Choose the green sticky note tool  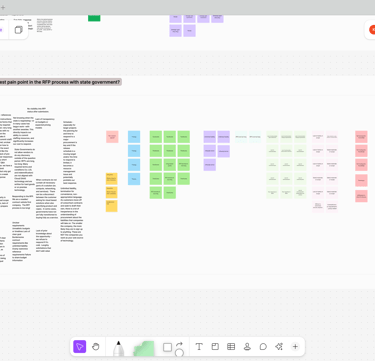click(144, 348)
